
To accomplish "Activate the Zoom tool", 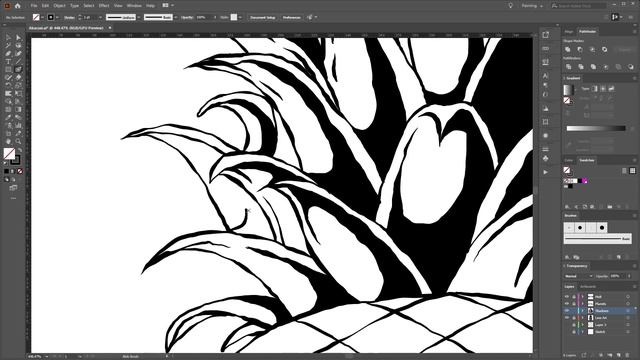I will [18, 141].
